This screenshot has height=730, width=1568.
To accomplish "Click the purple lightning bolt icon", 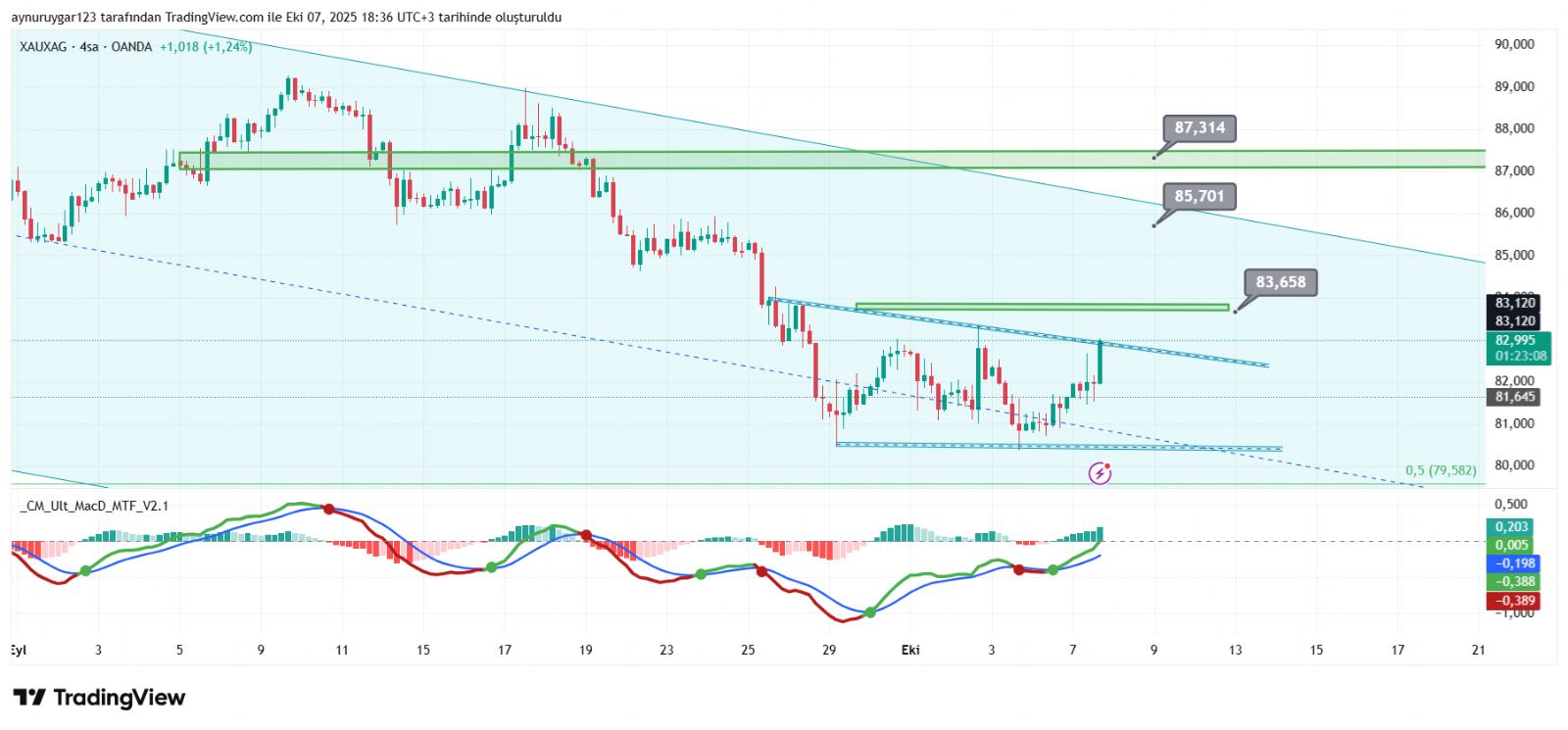I will coord(1100,474).
